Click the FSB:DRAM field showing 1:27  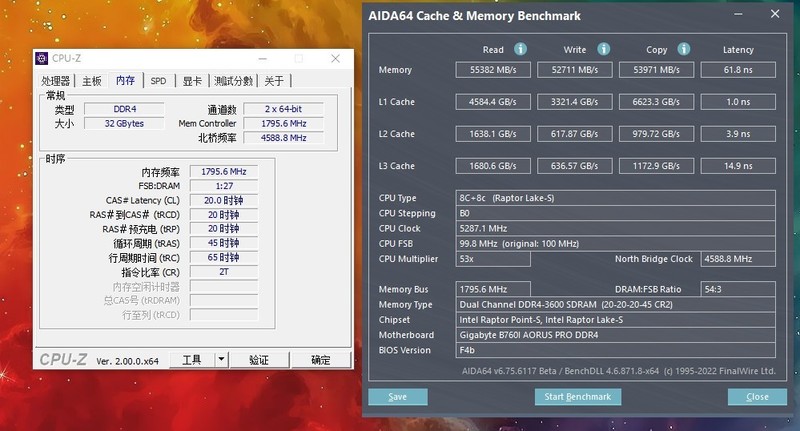(x=224, y=186)
